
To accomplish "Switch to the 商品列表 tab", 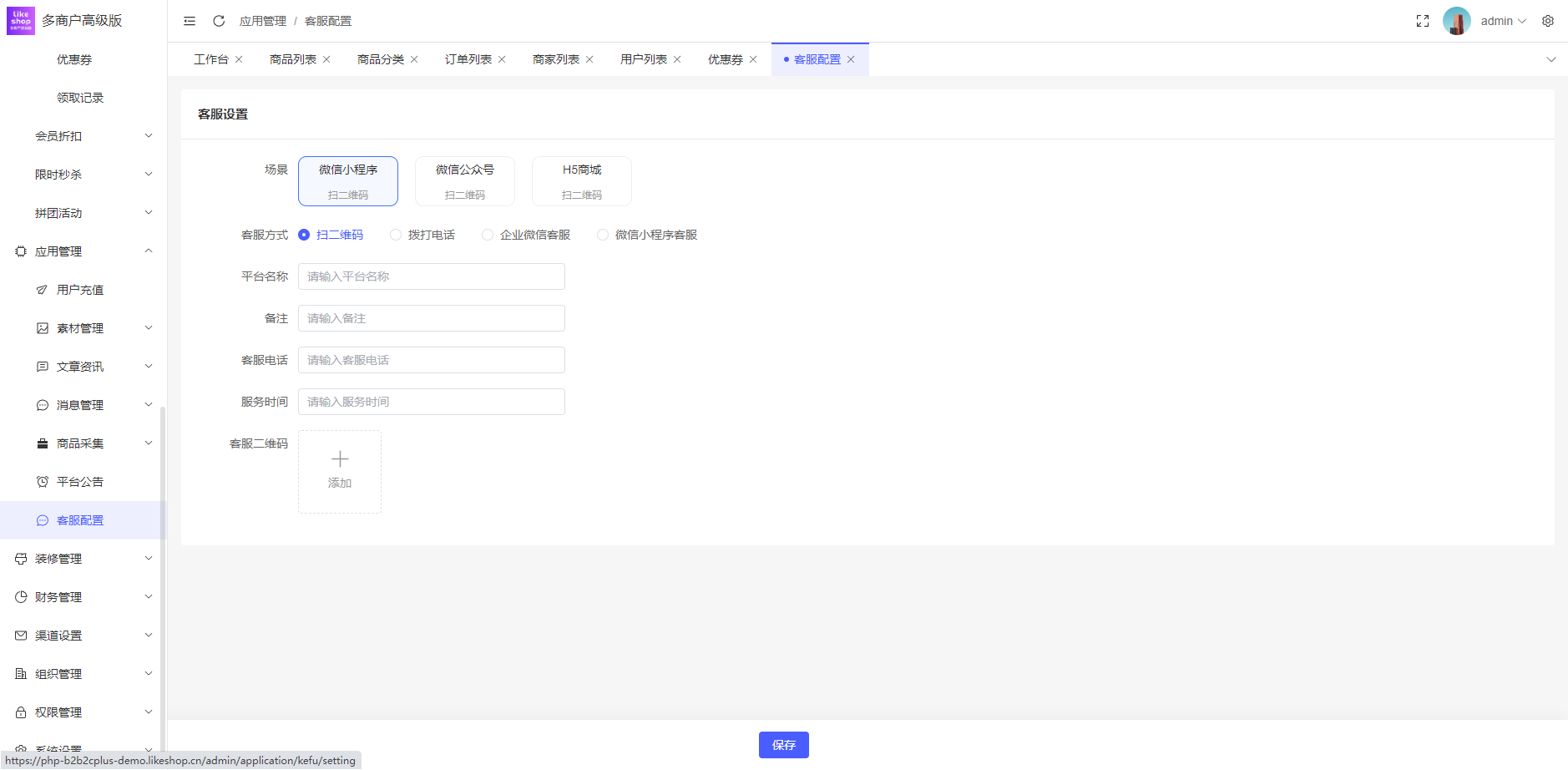I will 292,59.
